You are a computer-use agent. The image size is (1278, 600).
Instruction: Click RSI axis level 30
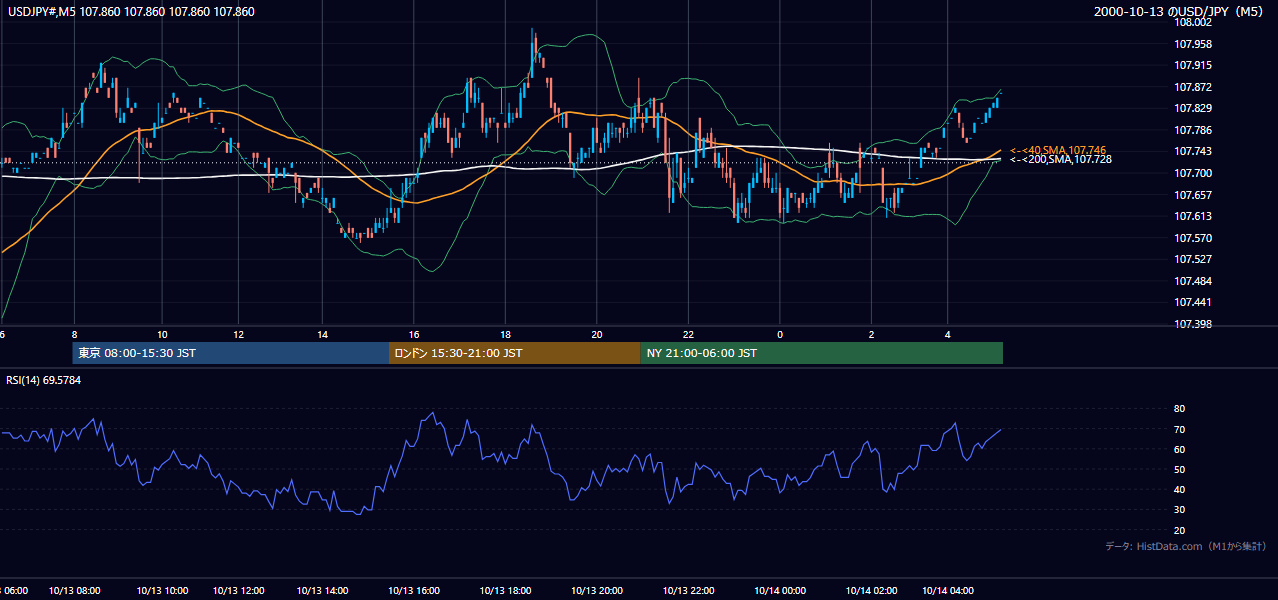1179,510
